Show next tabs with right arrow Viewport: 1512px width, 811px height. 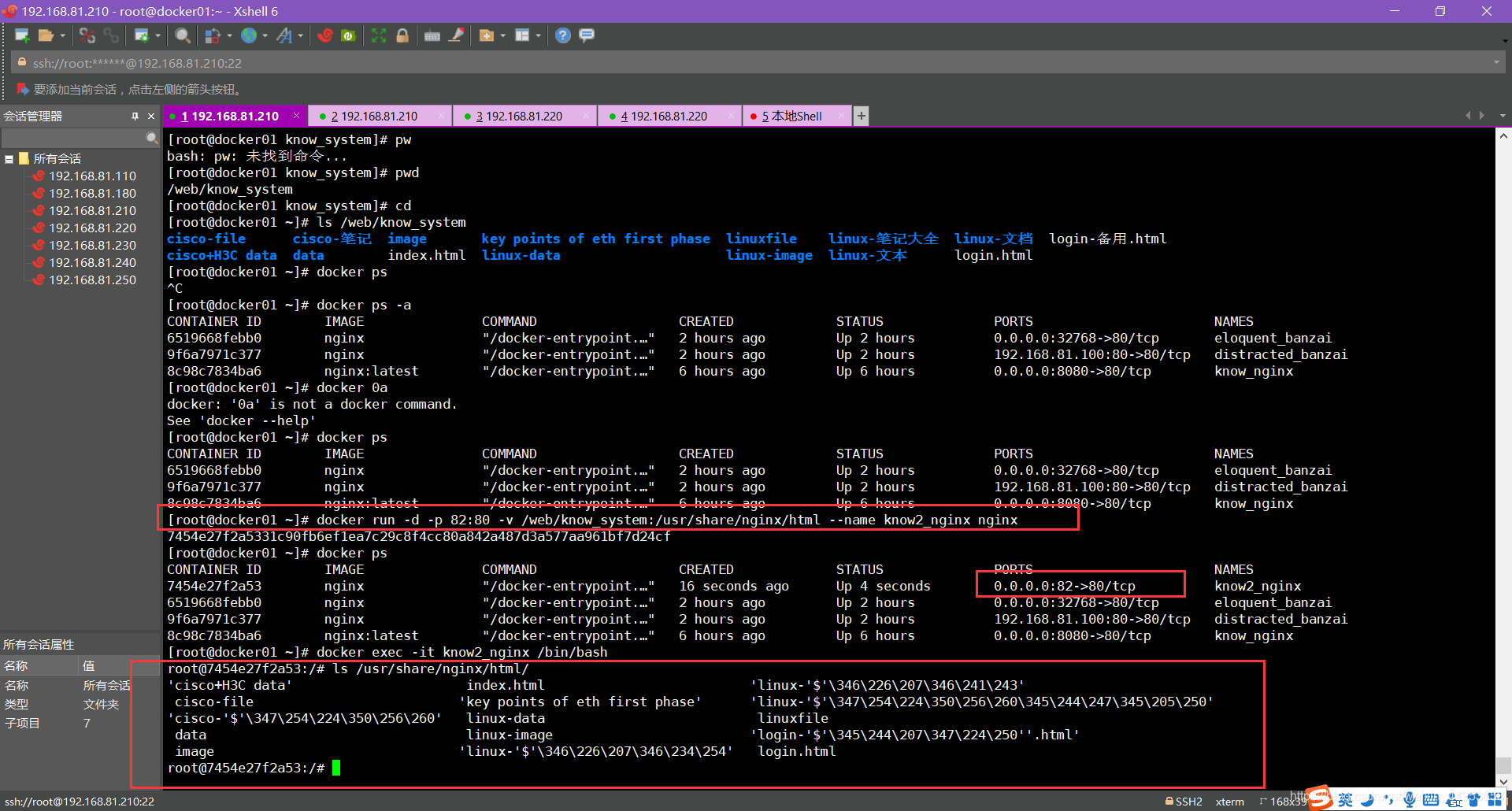tap(1483, 116)
